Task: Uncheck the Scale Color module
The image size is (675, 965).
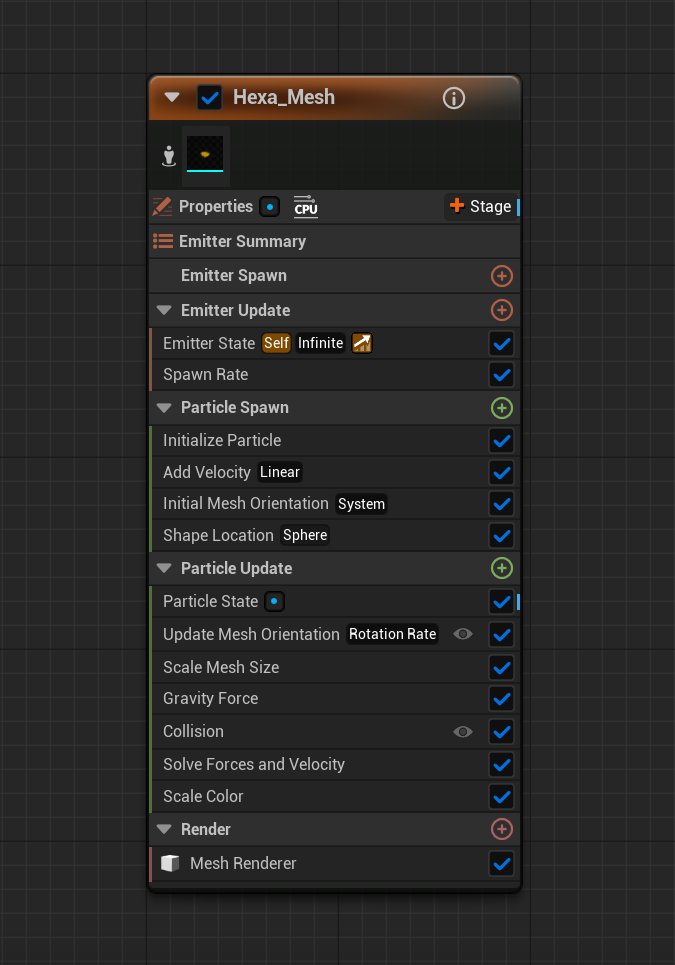Action: coord(501,796)
